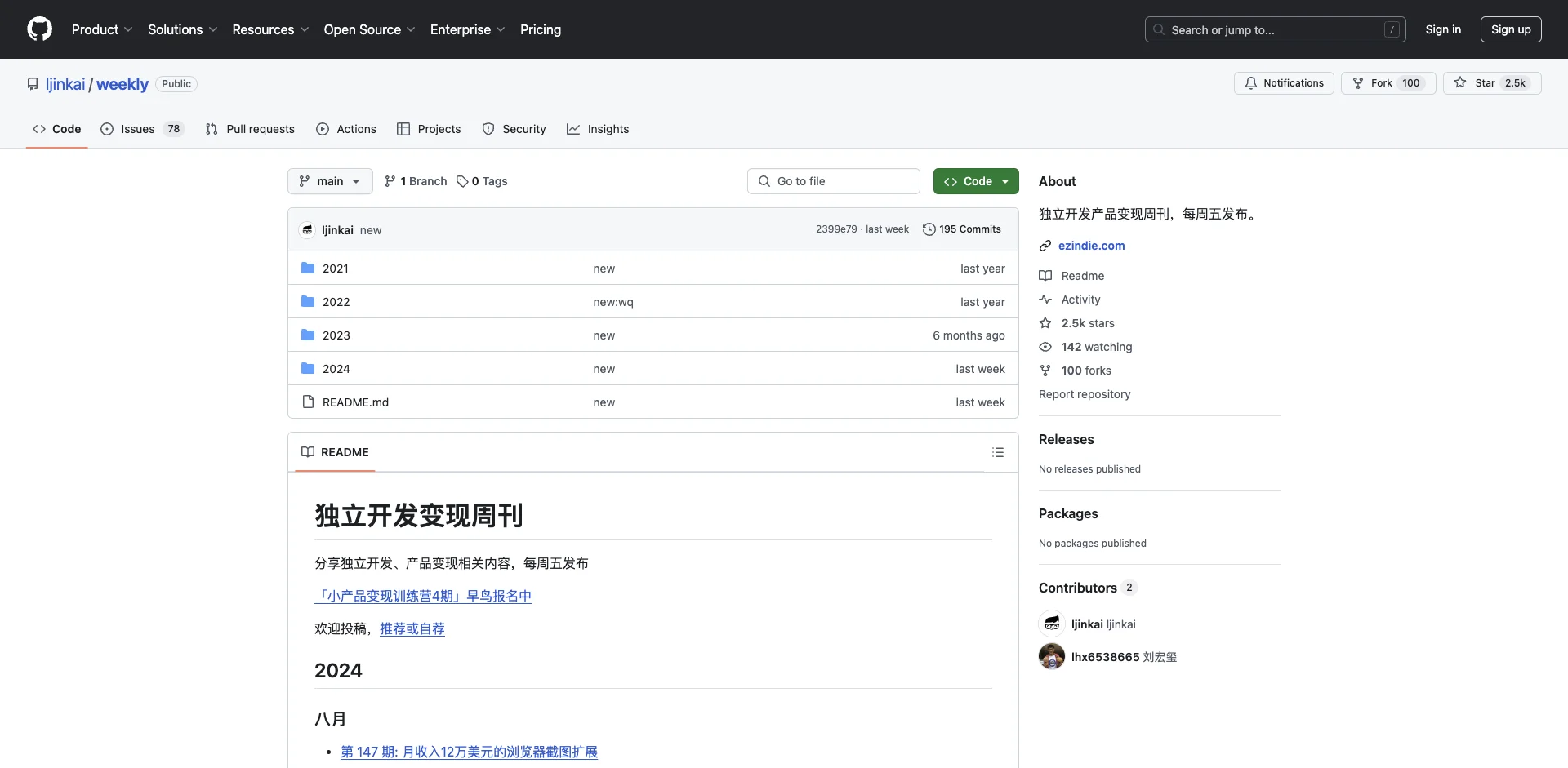
Task: View the 1 Branch link
Action: click(x=416, y=181)
